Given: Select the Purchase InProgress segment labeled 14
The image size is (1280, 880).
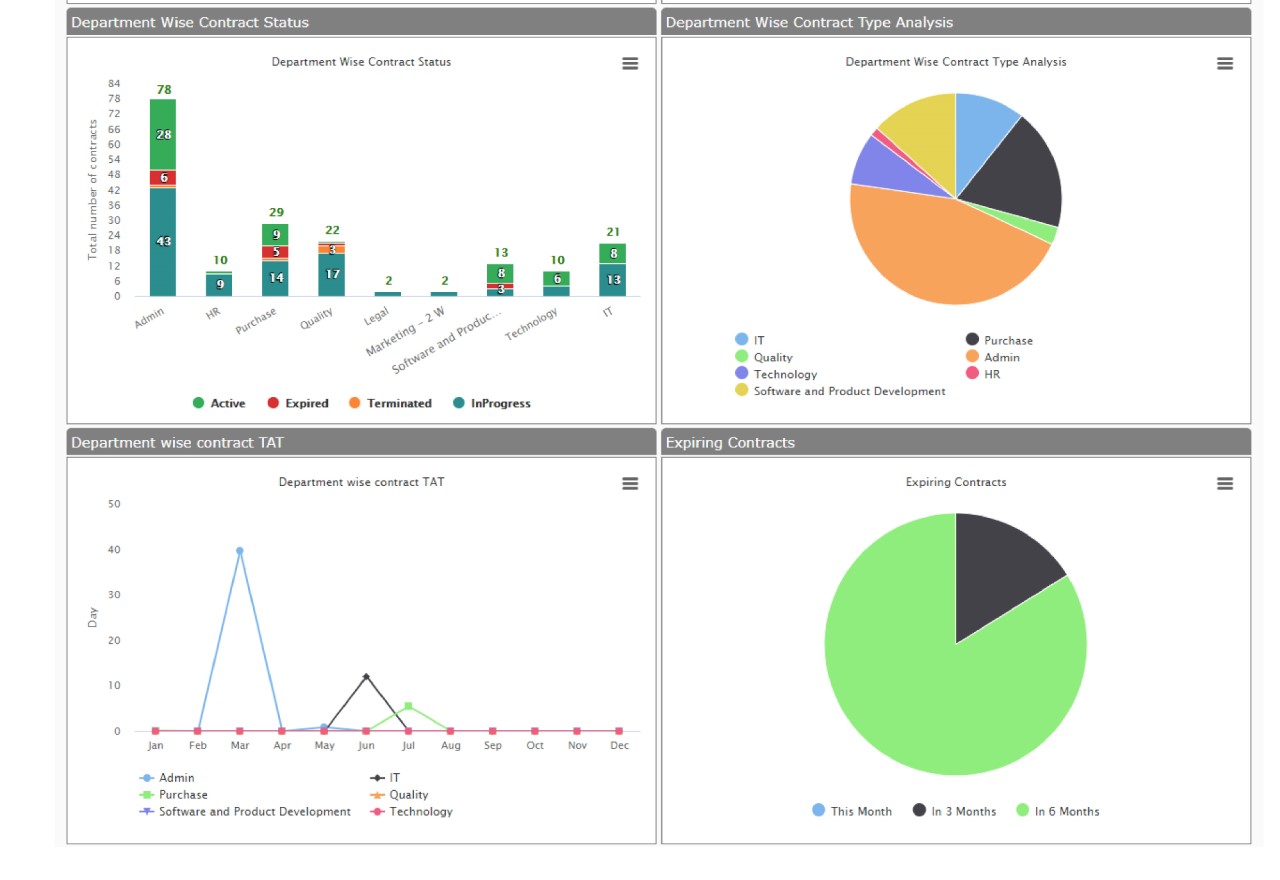Looking at the screenshot, I should pyautogui.click(x=276, y=278).
